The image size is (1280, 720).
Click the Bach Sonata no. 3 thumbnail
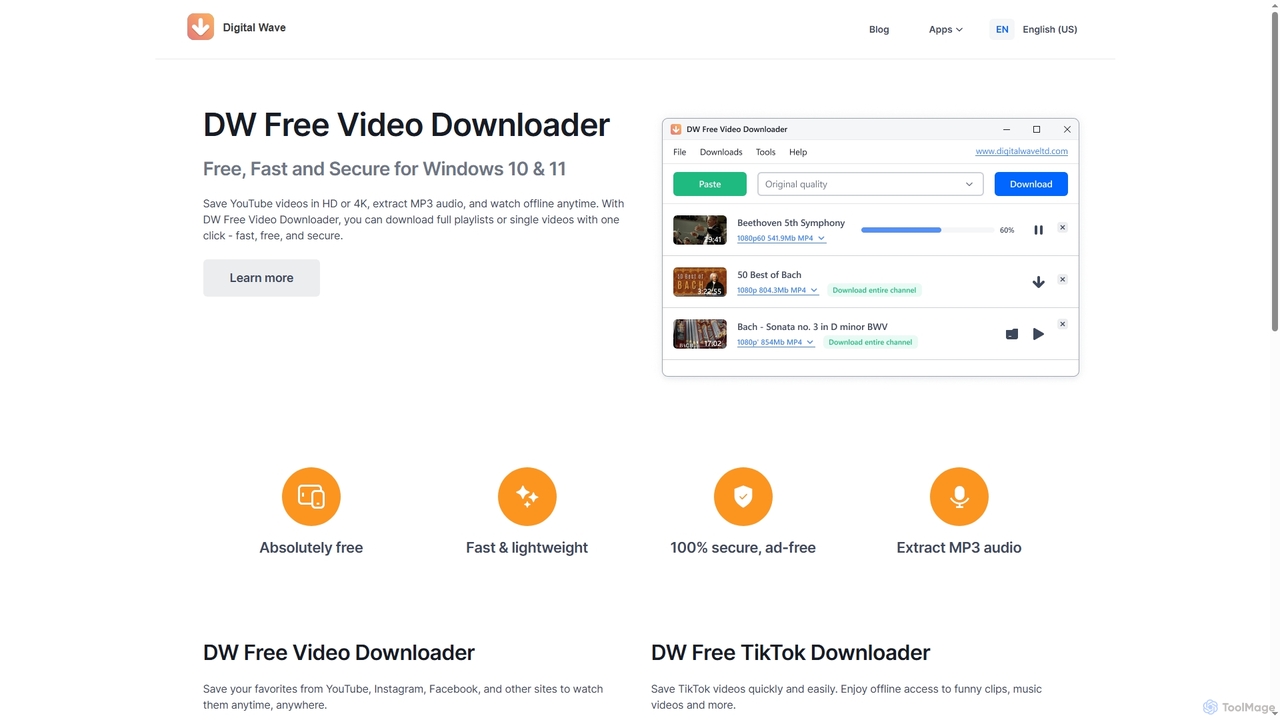(x=700, y=334)
